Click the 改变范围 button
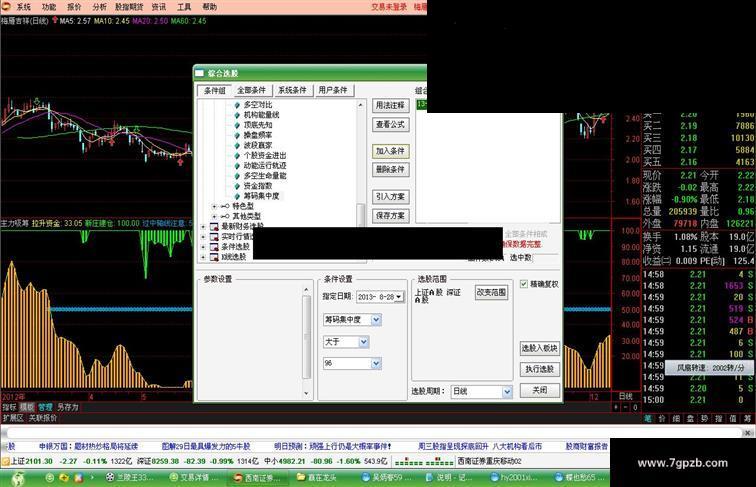The image size is (756, 487). click(491, 292)
